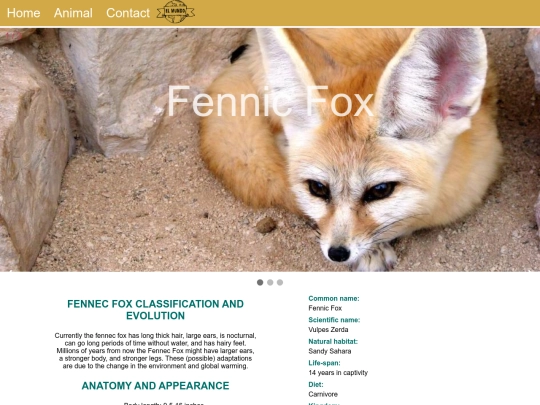Click the Common name label
Viewport: 540px width, 405px height.
334,299
